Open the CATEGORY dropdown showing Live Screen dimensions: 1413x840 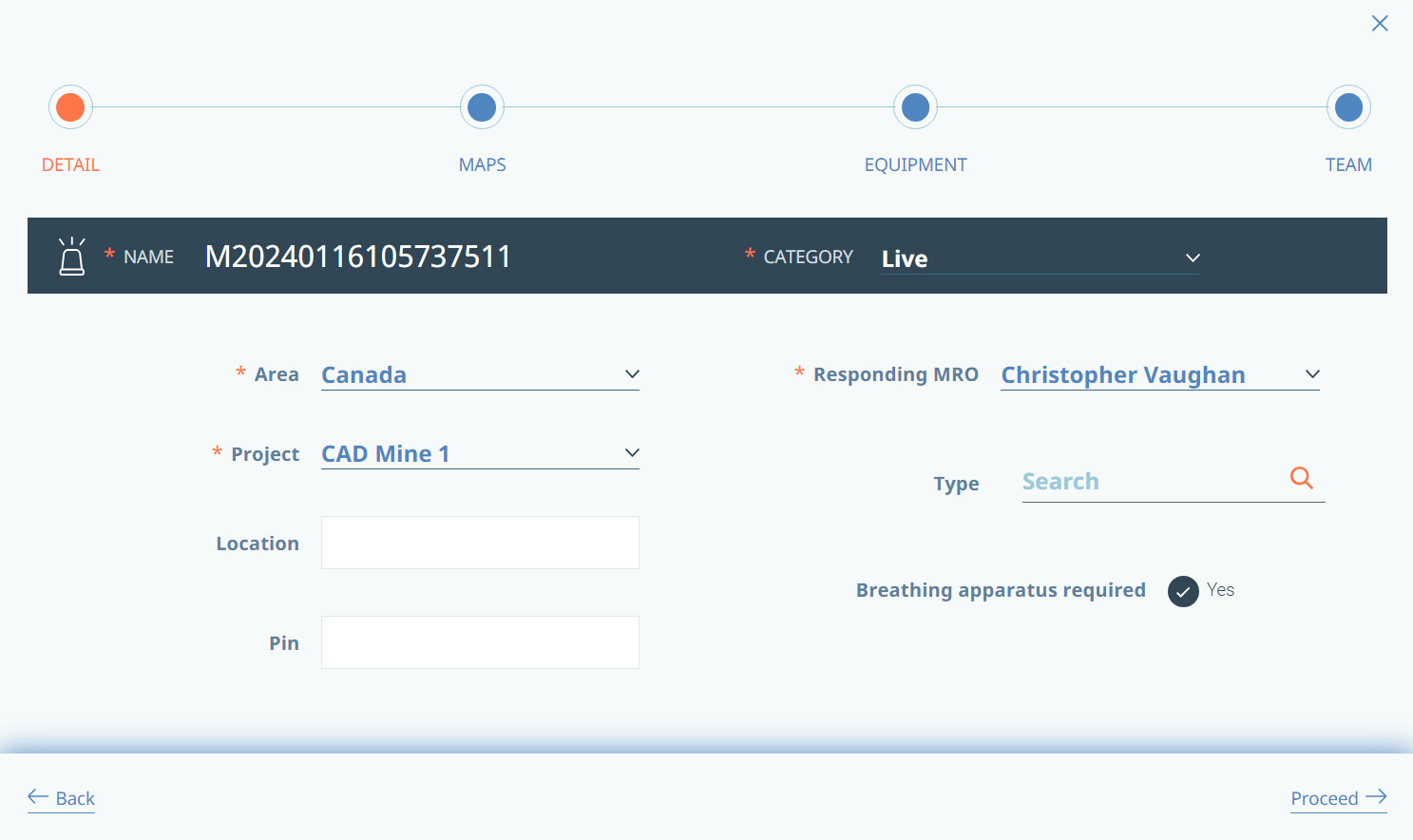(1041, 258)
